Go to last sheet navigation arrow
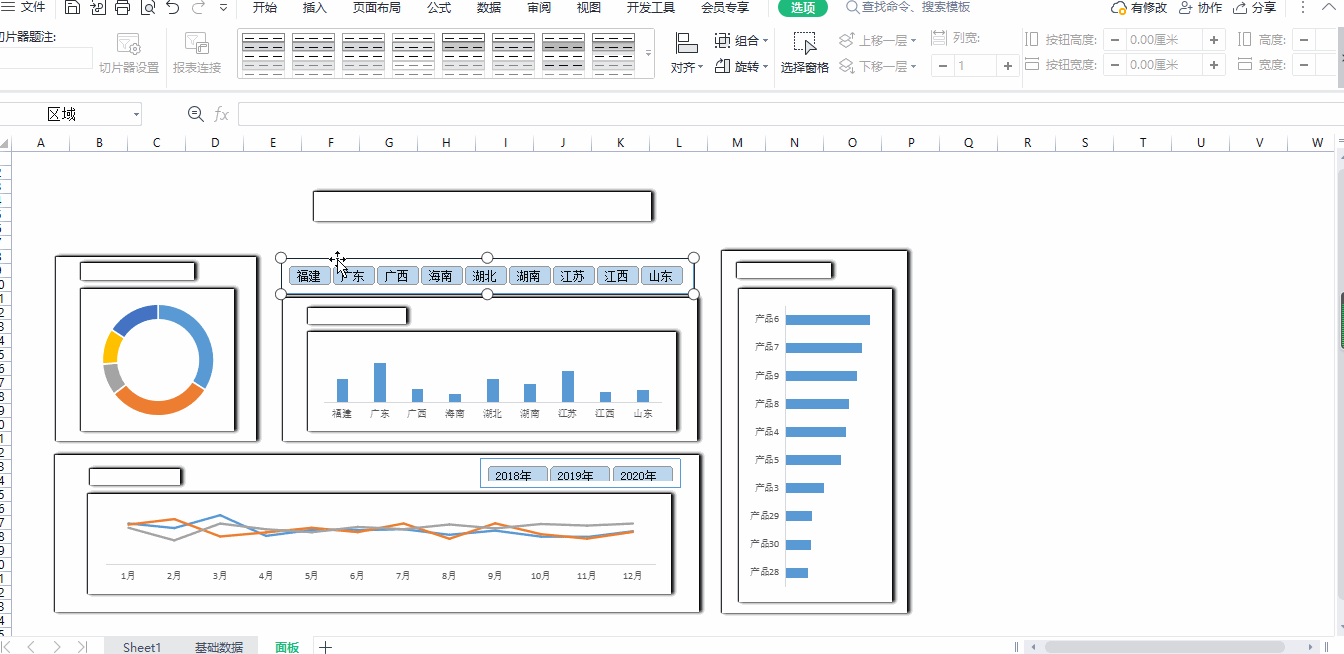 pos(82,647)
